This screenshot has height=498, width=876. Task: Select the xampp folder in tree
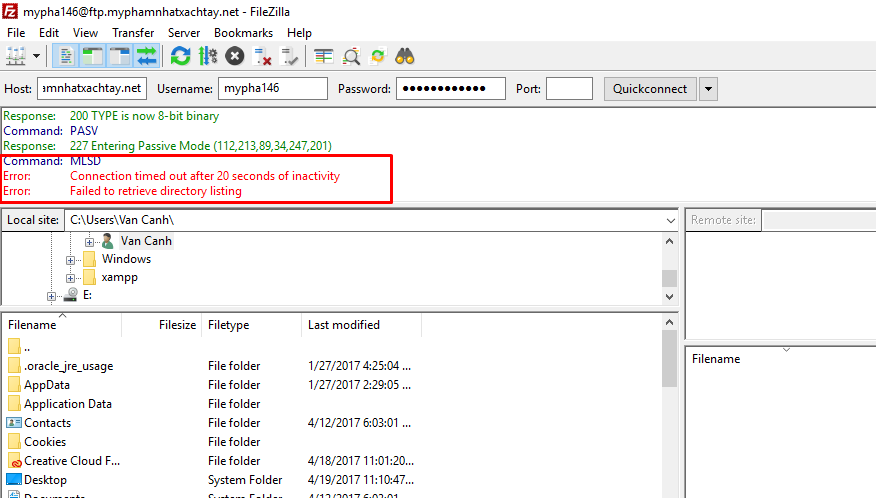[x=120, y=277]
